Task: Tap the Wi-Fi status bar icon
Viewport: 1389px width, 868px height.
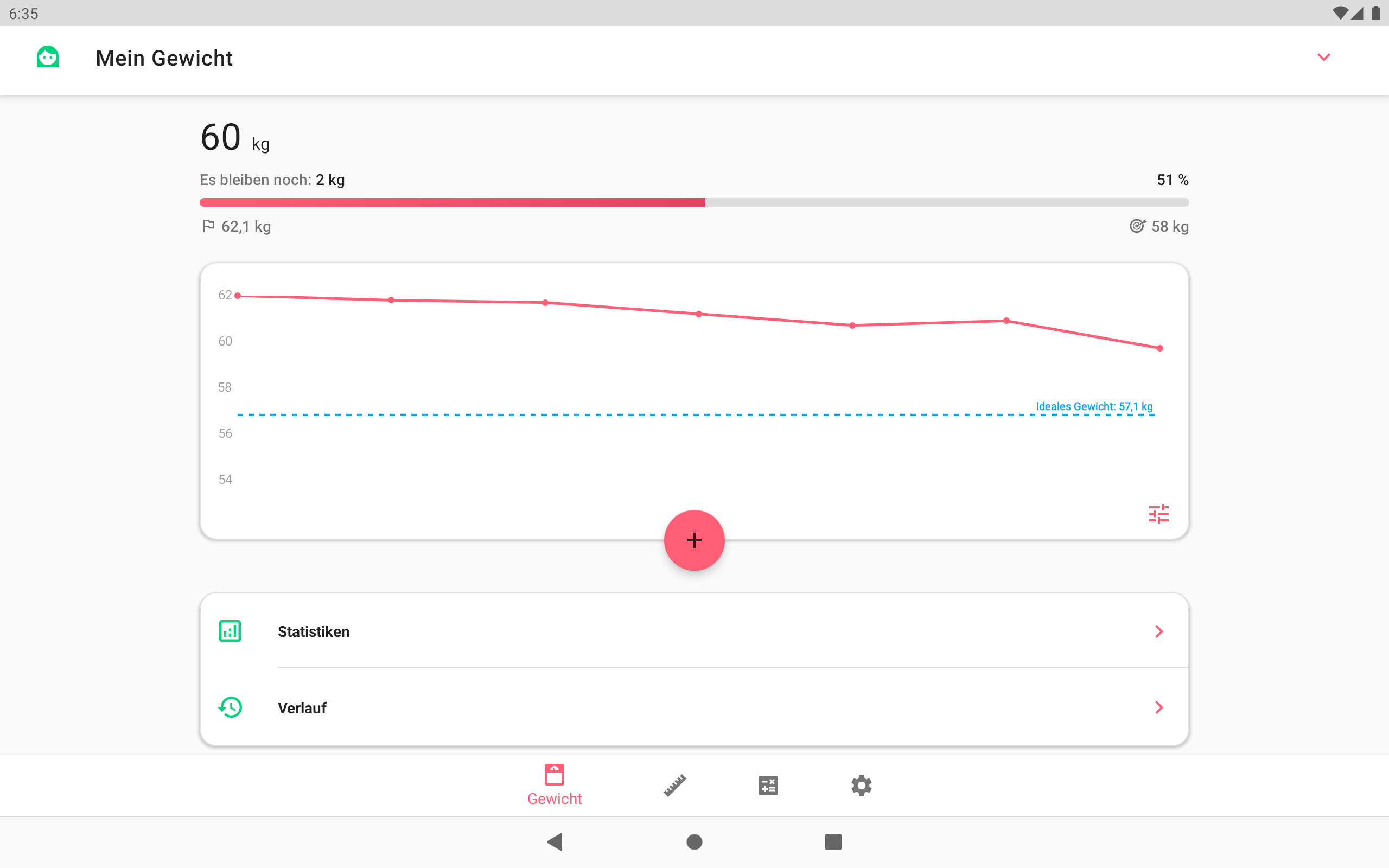Action: coord(1340,13)
